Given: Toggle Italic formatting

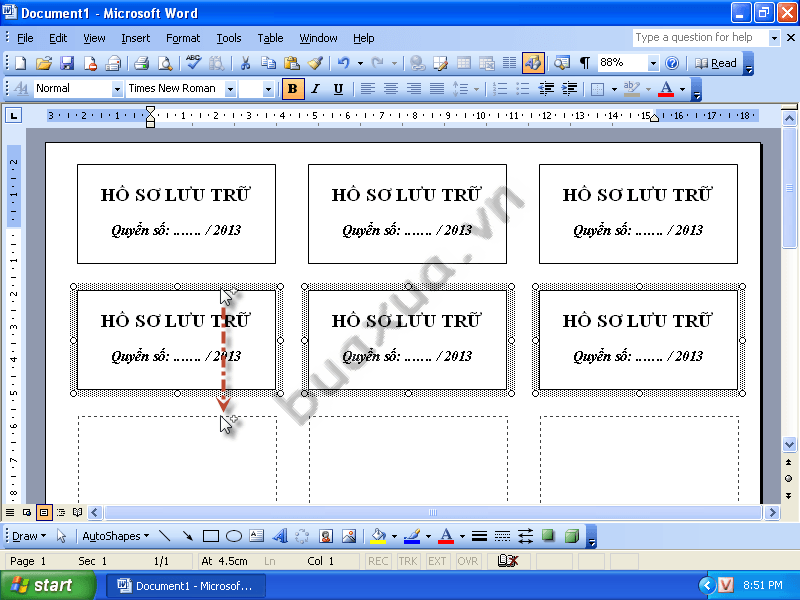Looking at the screenshot, I should pos(315,89).
